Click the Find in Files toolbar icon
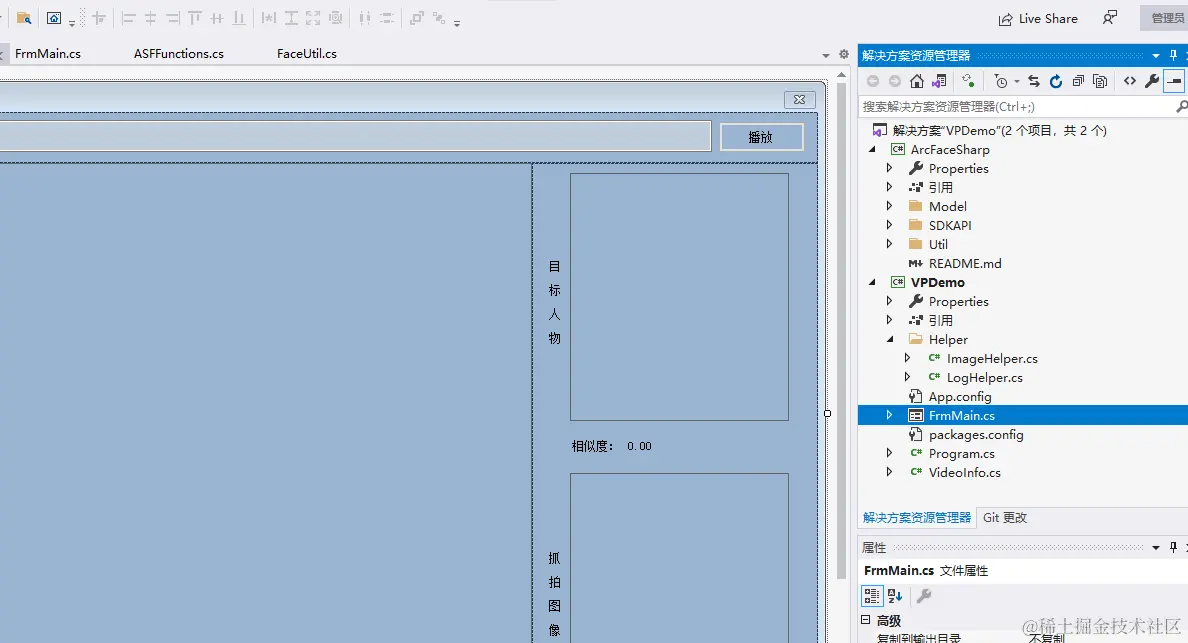 click(x=23, y=18)
